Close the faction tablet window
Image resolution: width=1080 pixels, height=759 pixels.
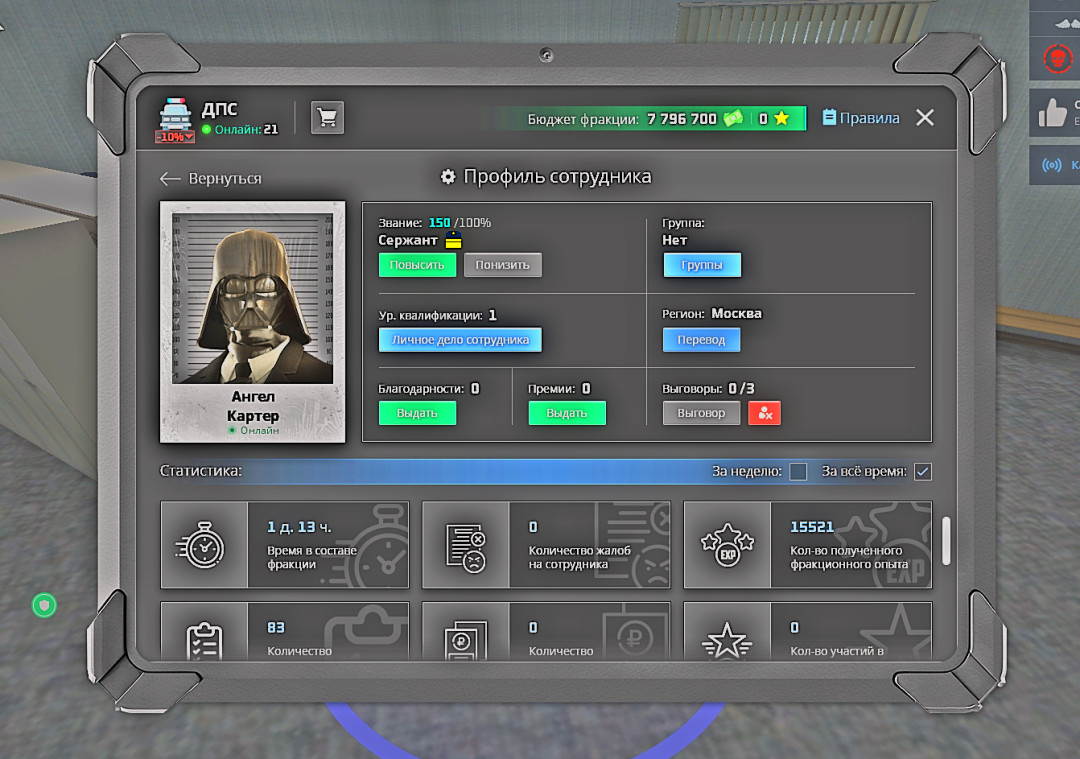(925, 118)
